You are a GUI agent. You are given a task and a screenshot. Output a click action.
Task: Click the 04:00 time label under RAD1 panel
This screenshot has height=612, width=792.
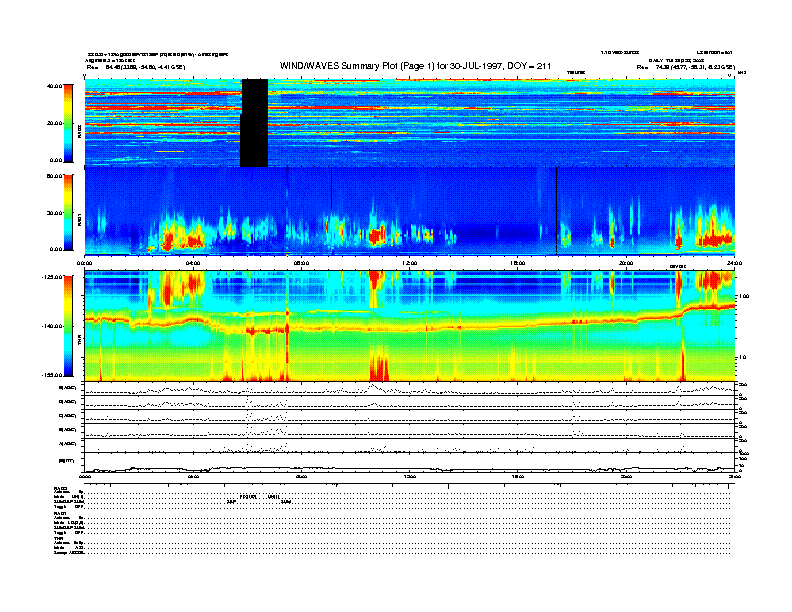click(x=192, y=263)
